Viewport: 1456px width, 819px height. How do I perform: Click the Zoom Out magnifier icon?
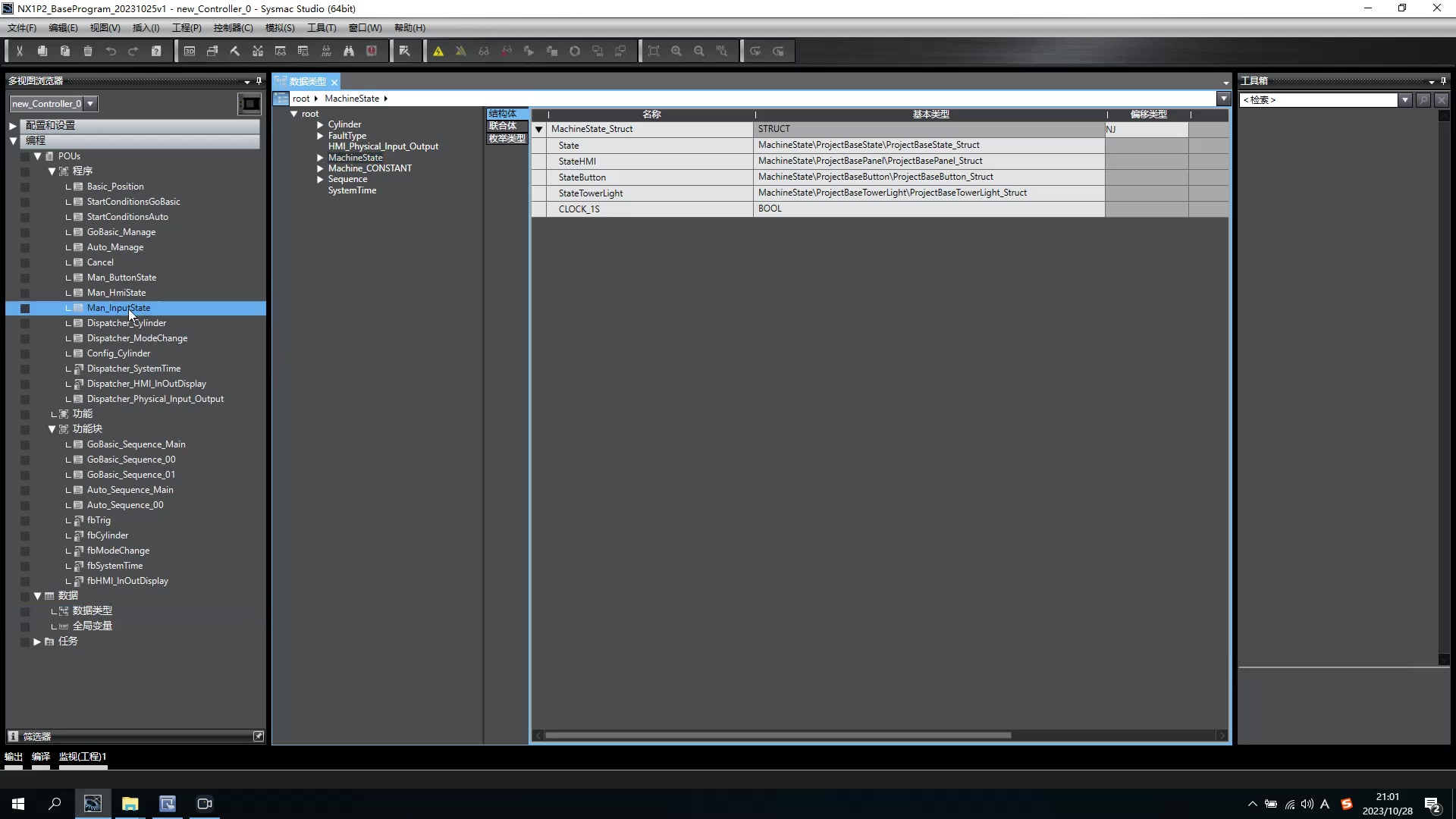click(699, 51)
